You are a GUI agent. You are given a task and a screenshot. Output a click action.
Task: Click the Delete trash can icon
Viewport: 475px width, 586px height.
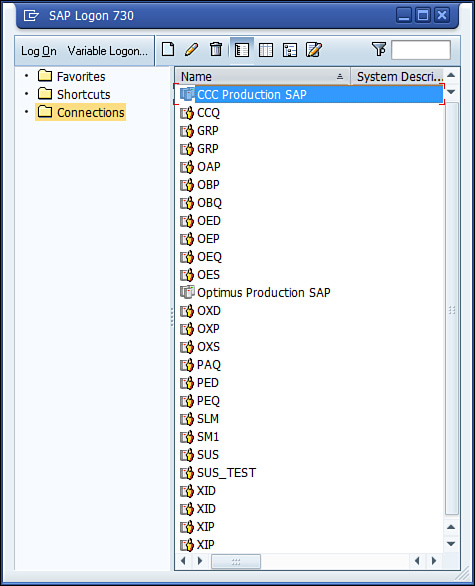(x=216, y=49)
